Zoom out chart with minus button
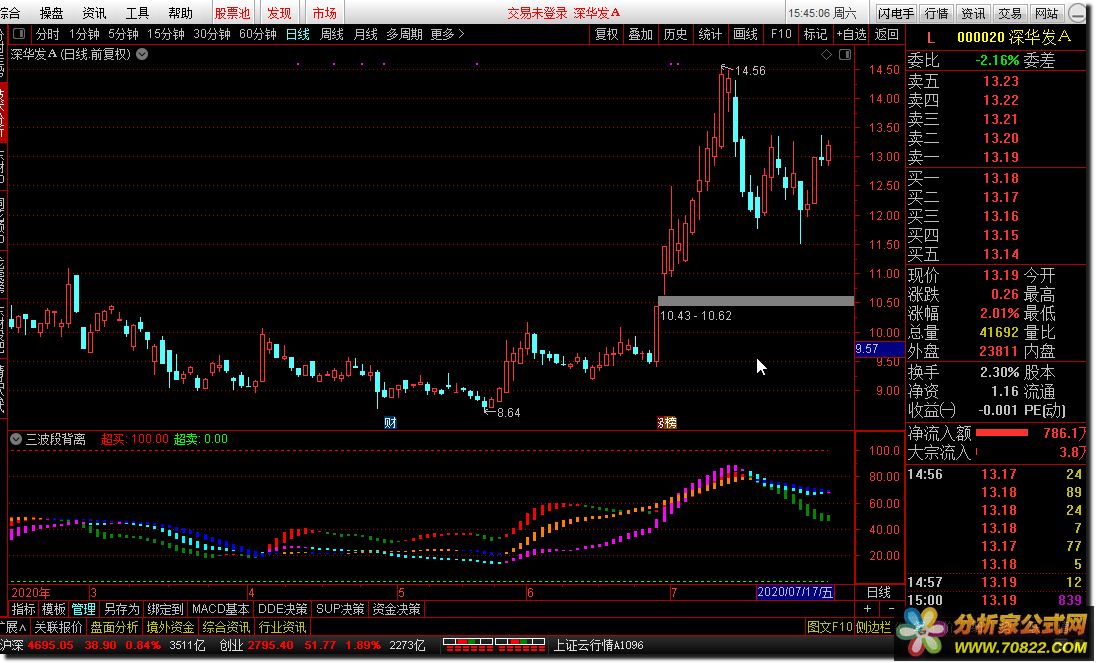The image size is (1096, 663). 890,609
